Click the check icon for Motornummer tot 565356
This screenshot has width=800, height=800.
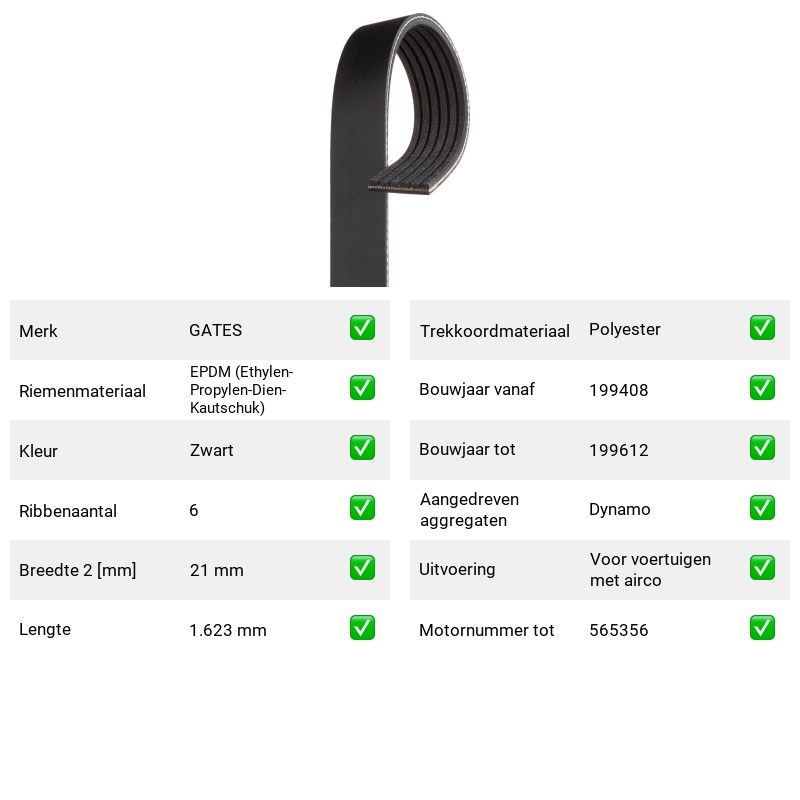(x=762, y=628)
